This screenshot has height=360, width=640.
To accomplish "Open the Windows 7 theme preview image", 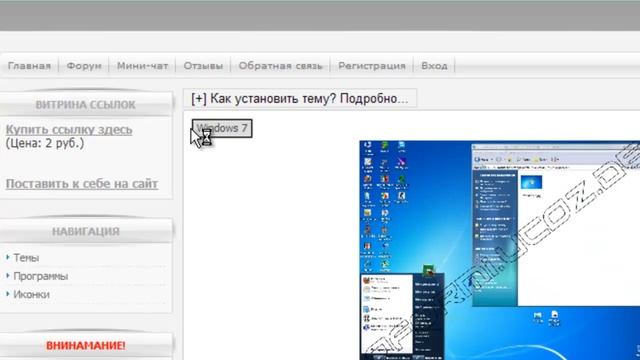I will (x=500, y=250).
